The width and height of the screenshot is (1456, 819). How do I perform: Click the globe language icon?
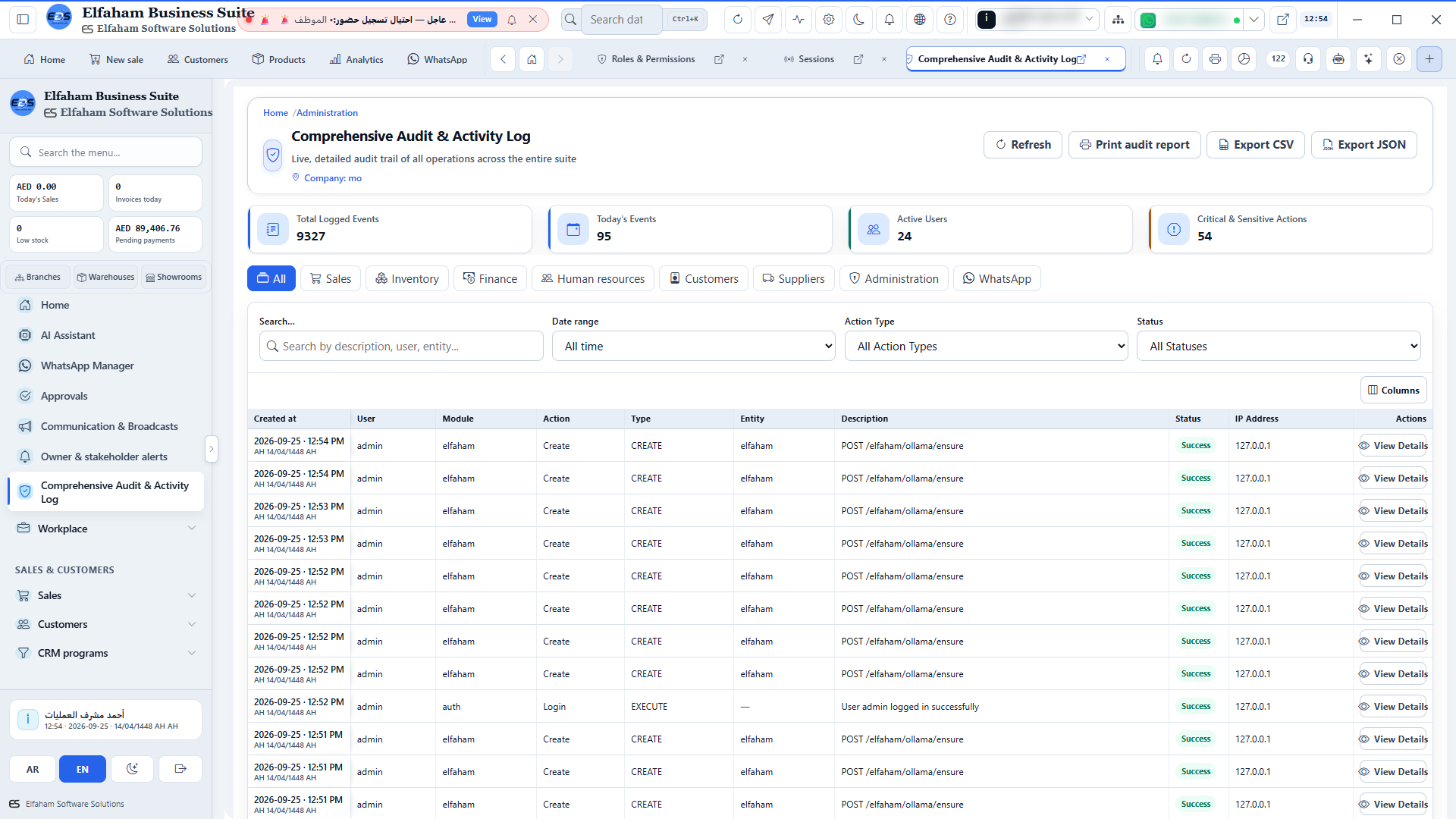(x=919, y=20)
